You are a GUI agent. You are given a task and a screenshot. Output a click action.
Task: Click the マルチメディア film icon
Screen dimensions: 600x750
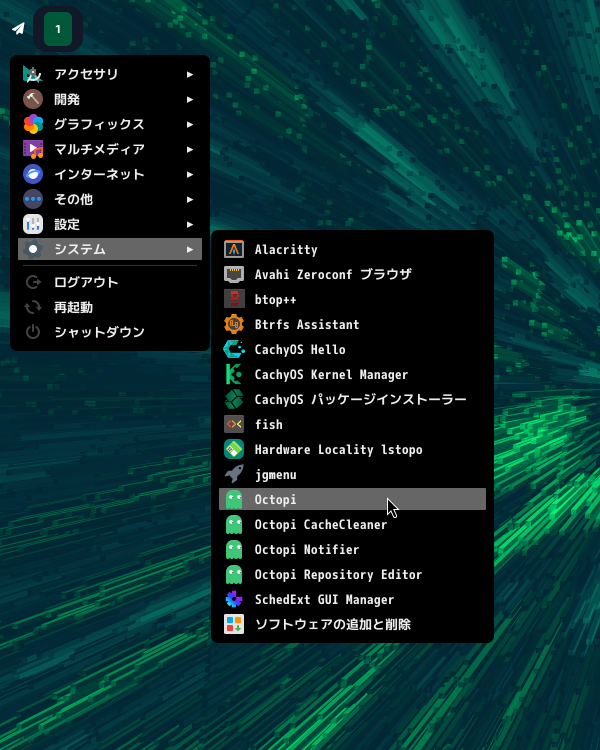coord(33,149)
